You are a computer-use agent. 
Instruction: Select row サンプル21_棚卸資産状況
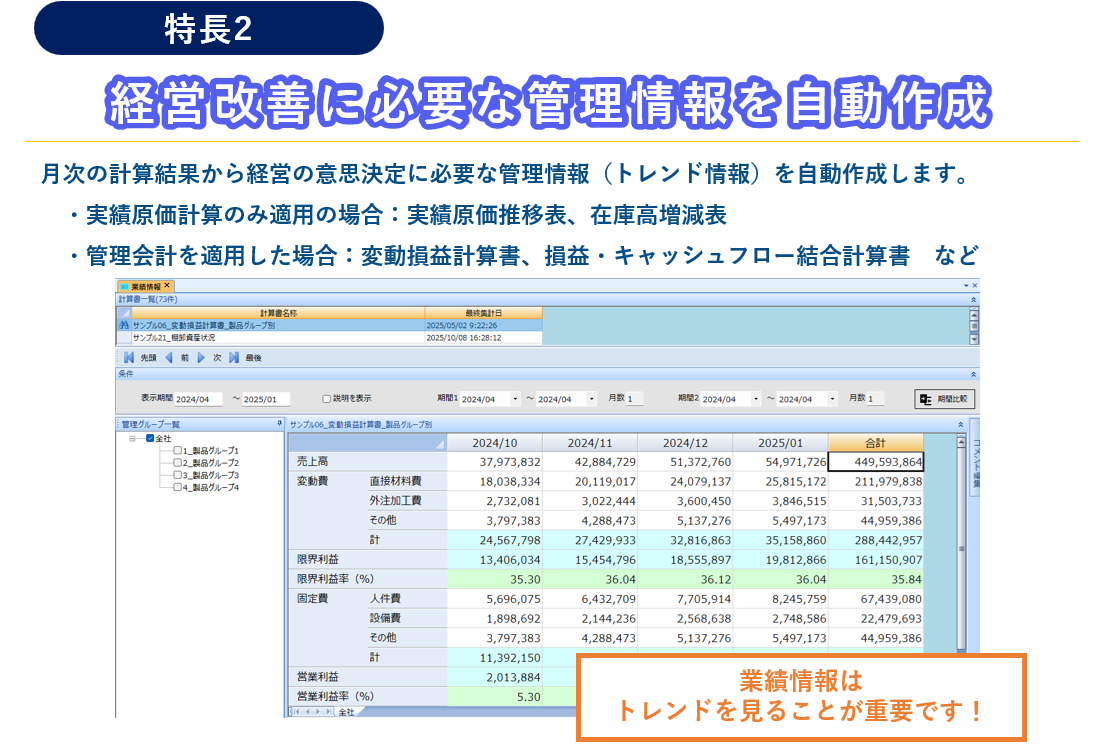point(330,338)
